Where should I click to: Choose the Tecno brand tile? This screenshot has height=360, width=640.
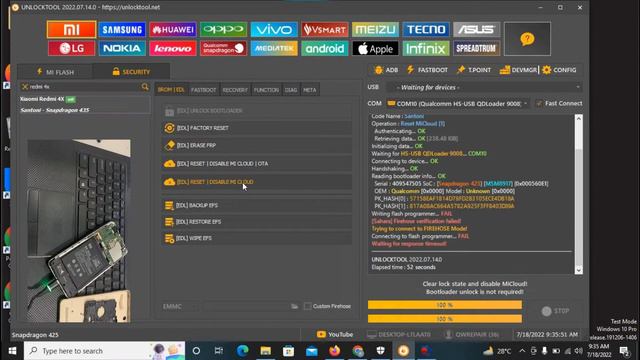[x=426, y=29]
